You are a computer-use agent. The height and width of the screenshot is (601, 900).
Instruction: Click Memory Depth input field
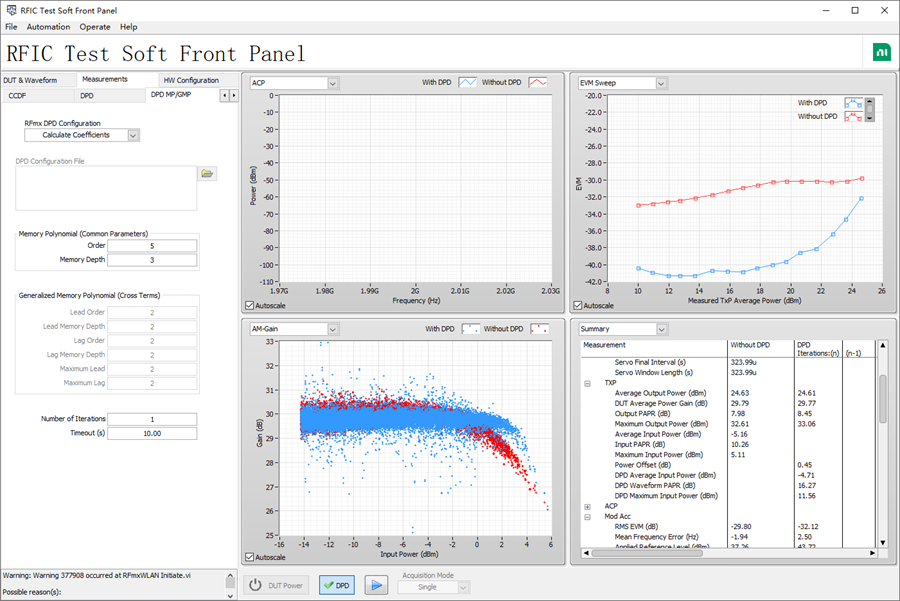[152, 260]
